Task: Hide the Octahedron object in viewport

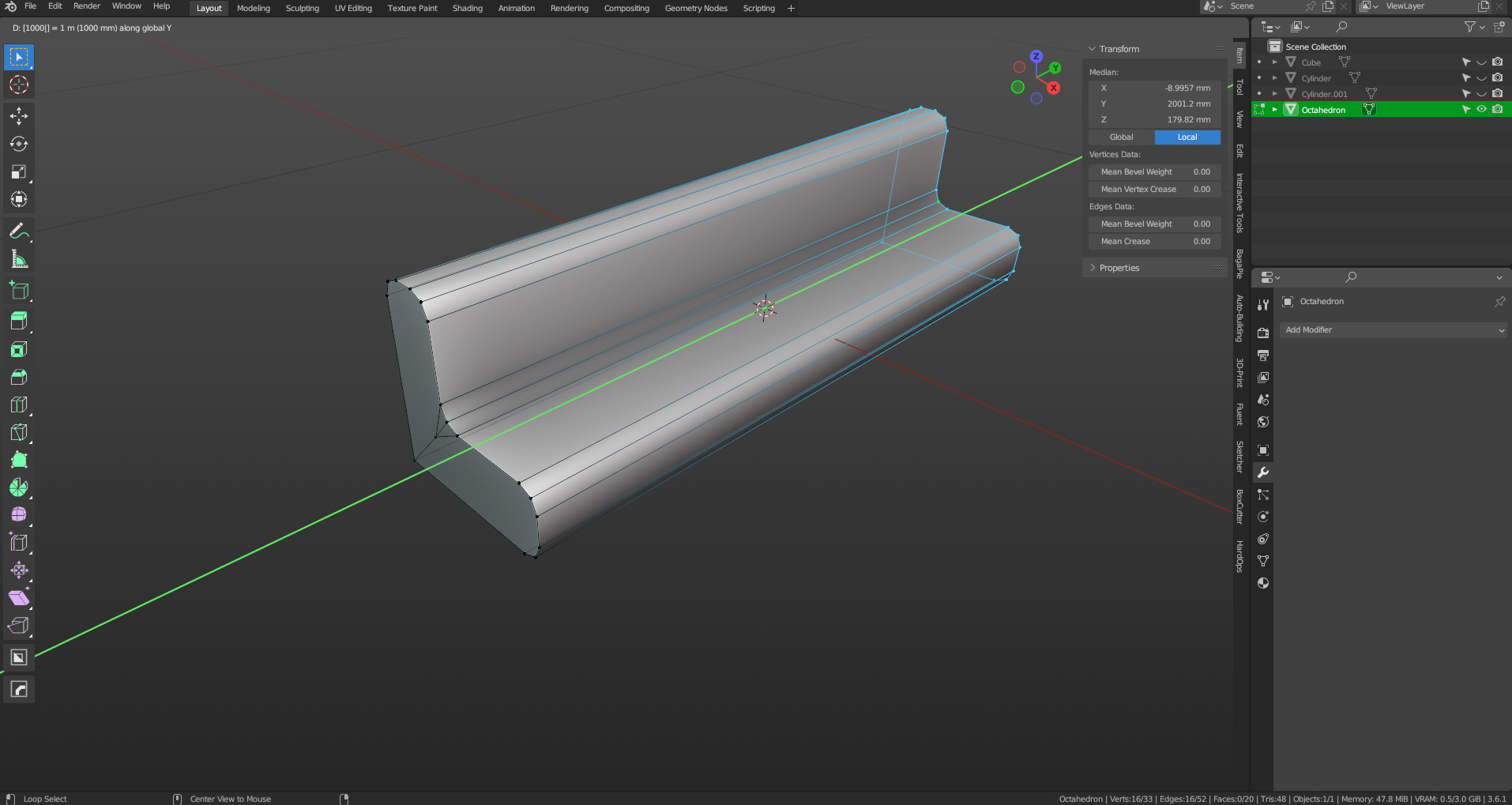Action: coord(1481,110)
